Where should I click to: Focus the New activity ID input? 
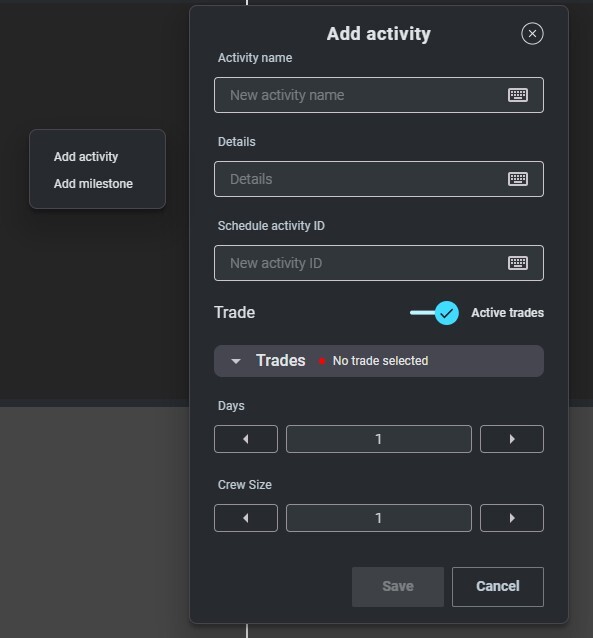[x=360, y=263]
